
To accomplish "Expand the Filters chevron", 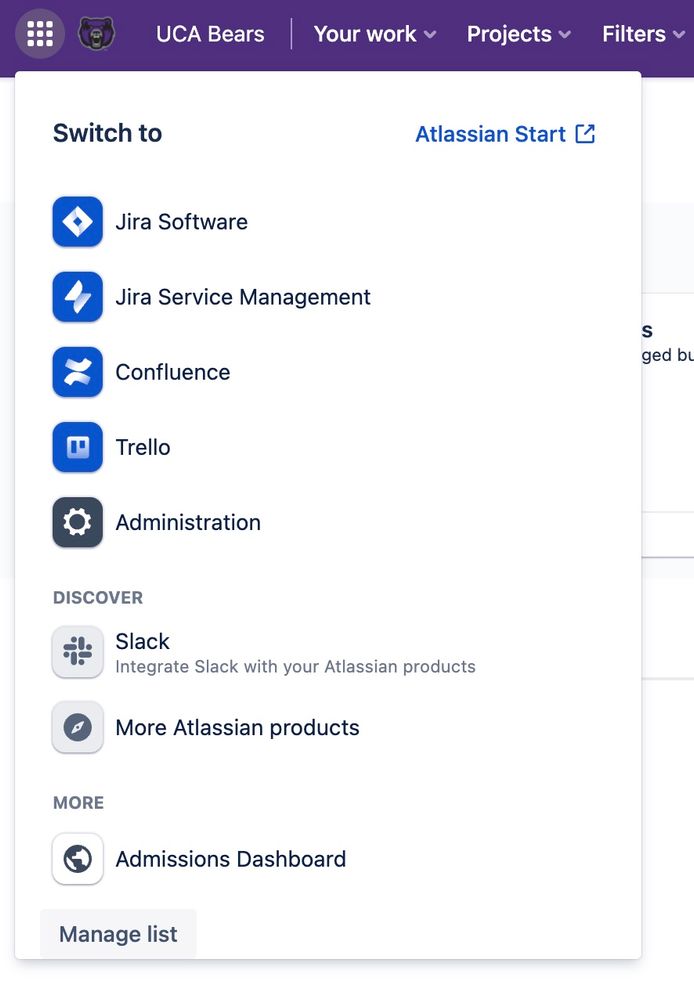I will point(679,34).
